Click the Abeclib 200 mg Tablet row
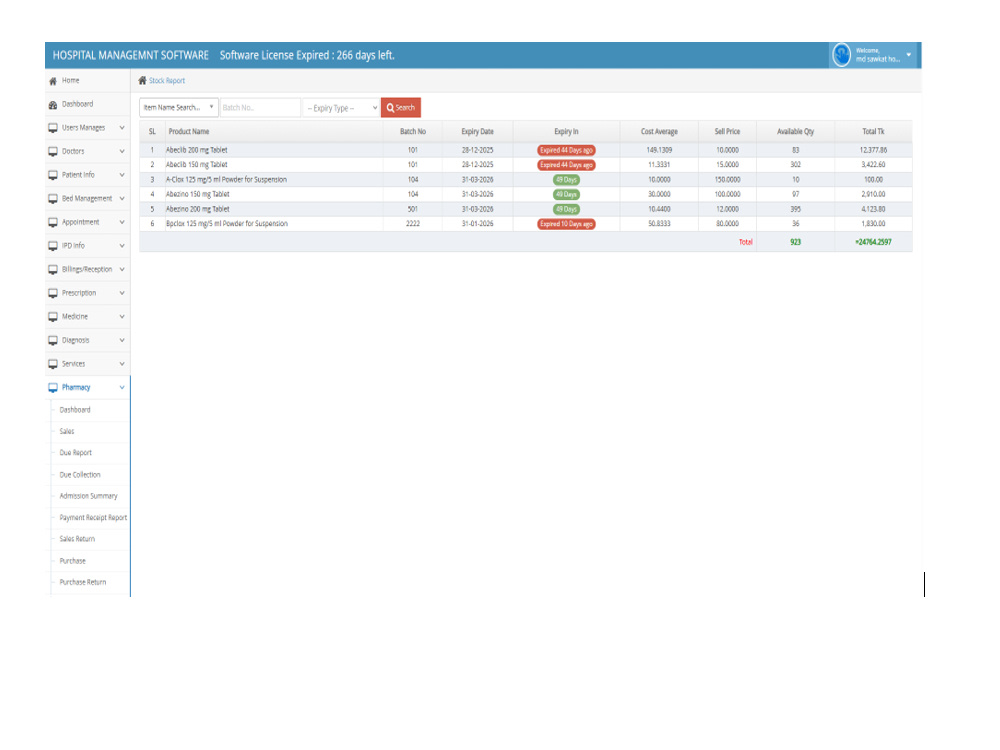The image size is (1000, 750). (526, 151)
